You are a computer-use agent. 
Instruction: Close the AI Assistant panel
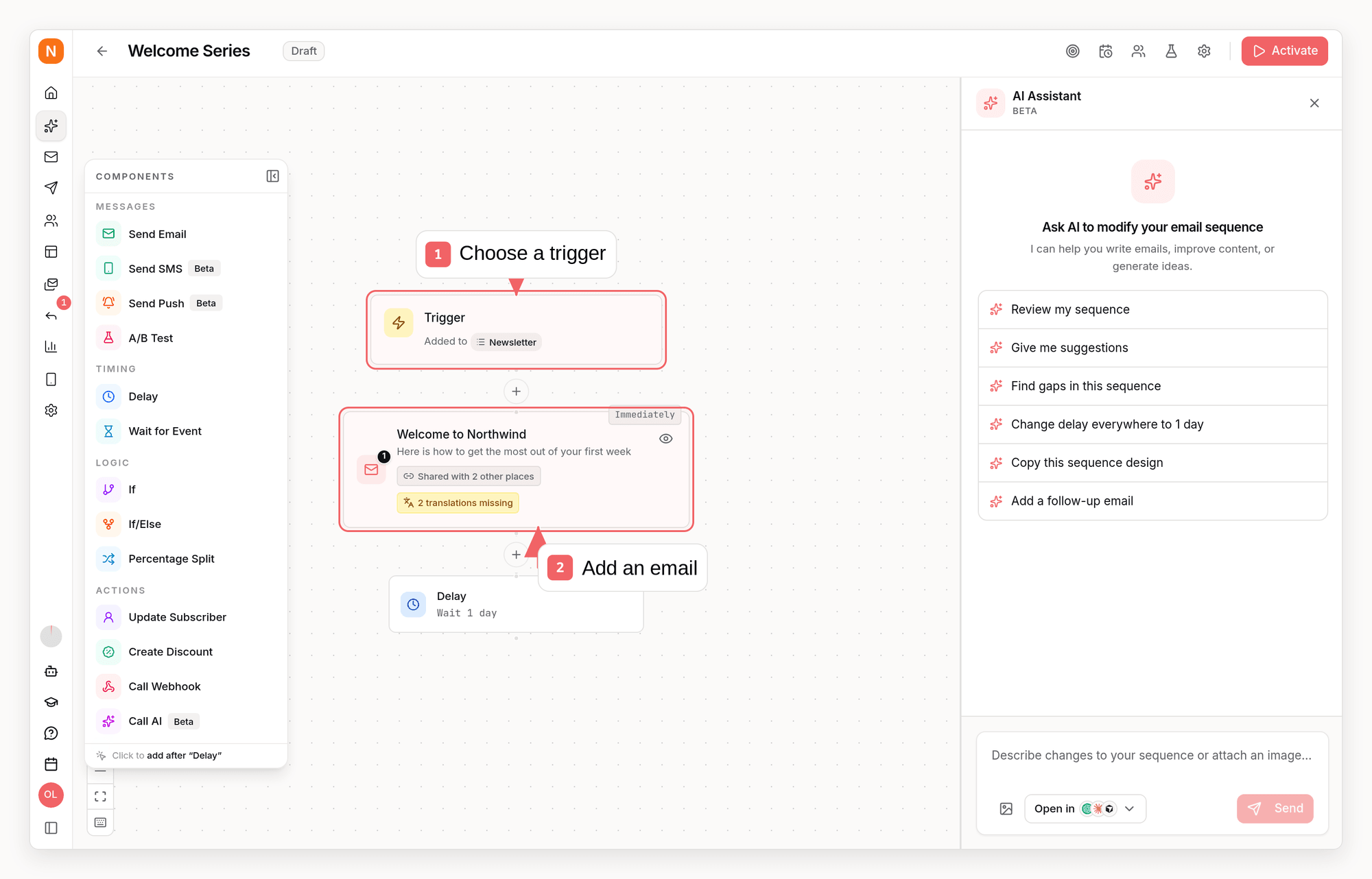point(1314,104)
